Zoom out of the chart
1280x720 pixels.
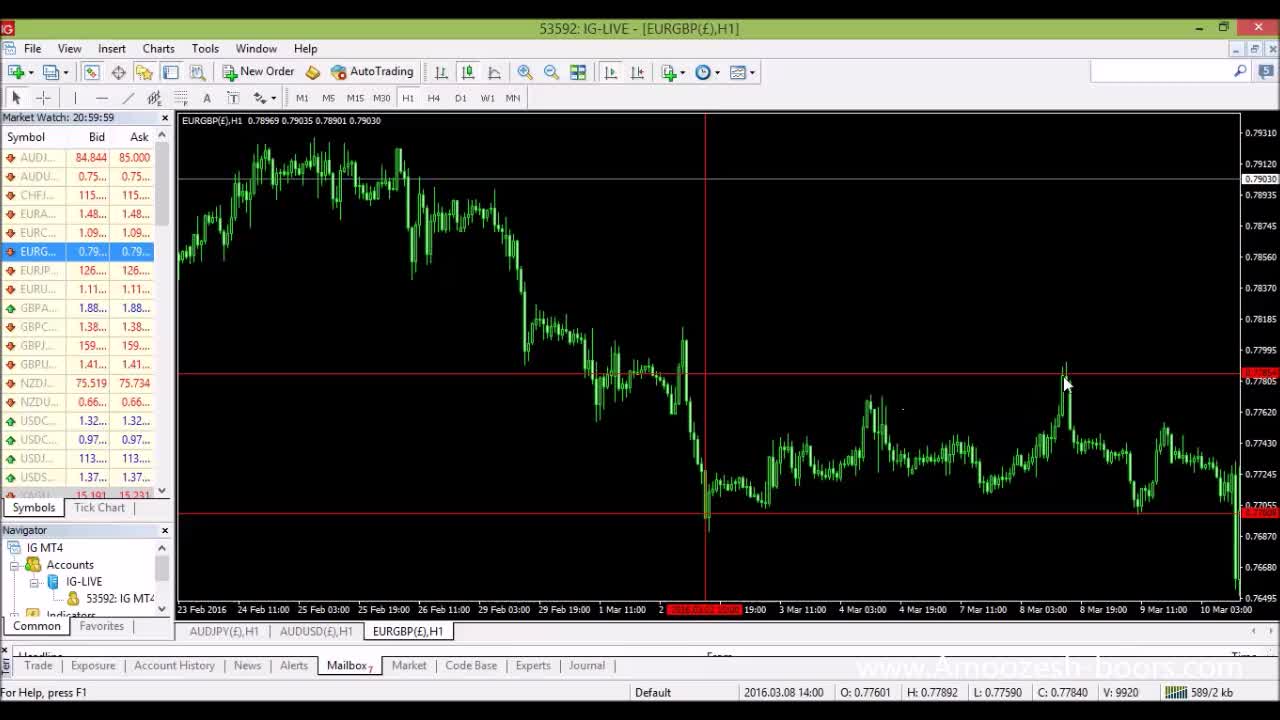click(551, 72)
